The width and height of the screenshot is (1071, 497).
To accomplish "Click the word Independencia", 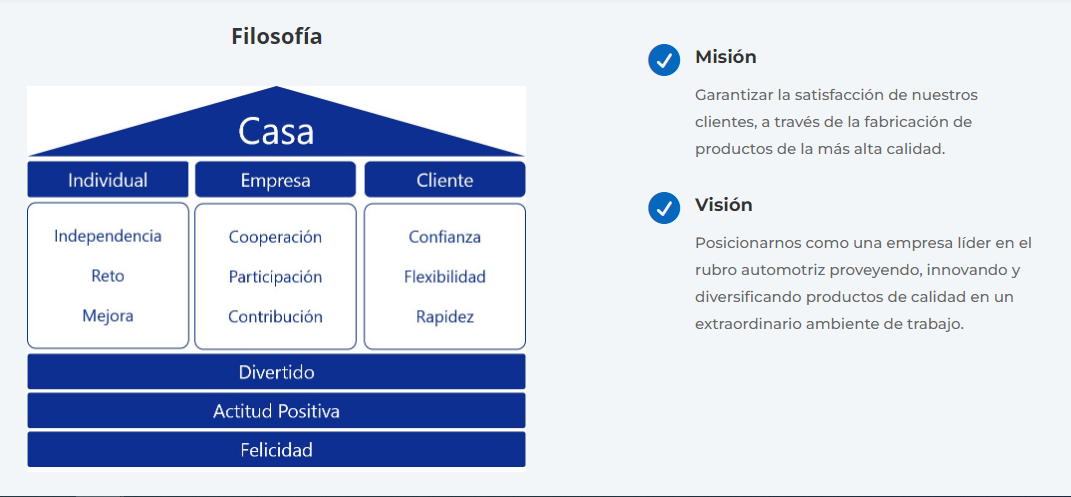I will [108, 236].
